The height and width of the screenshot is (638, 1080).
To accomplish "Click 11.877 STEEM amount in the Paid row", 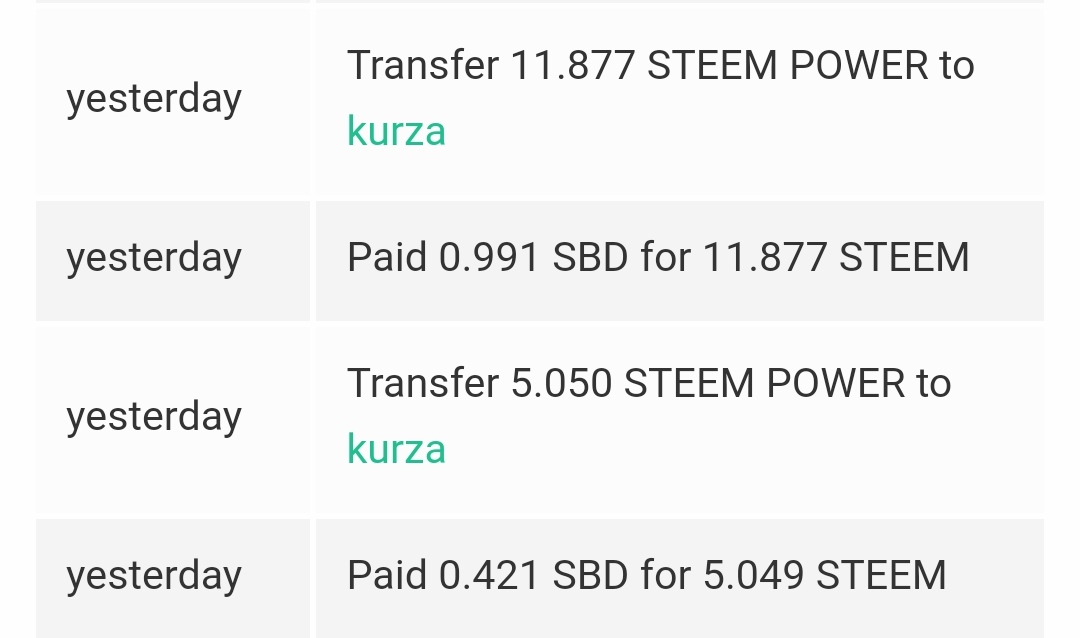I will tap(836, 258).
